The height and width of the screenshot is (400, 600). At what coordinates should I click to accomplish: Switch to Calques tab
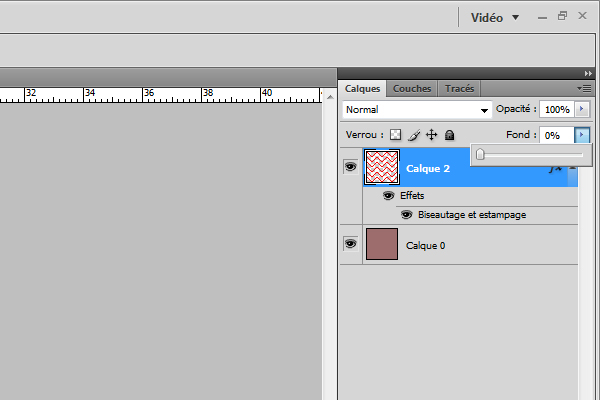[x=362, y=89]
